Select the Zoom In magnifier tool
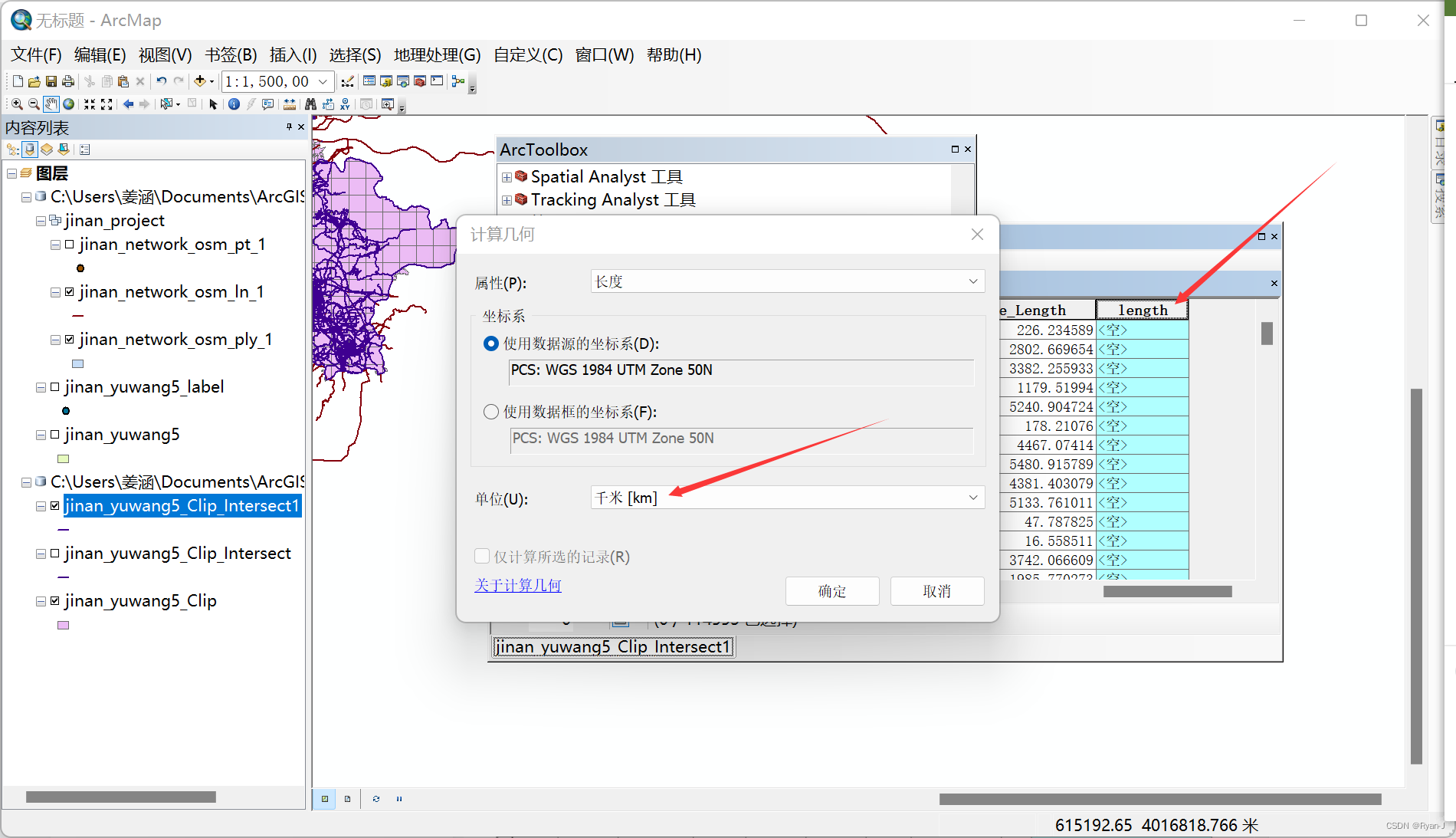 tap(17, 104)
